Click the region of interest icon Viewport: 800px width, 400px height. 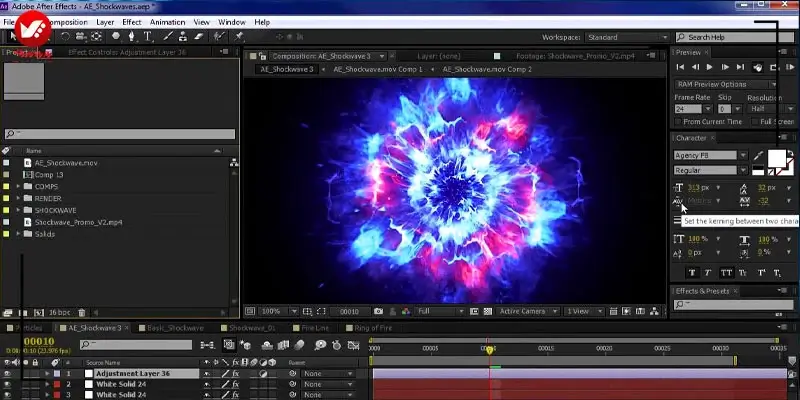(320, 311)
